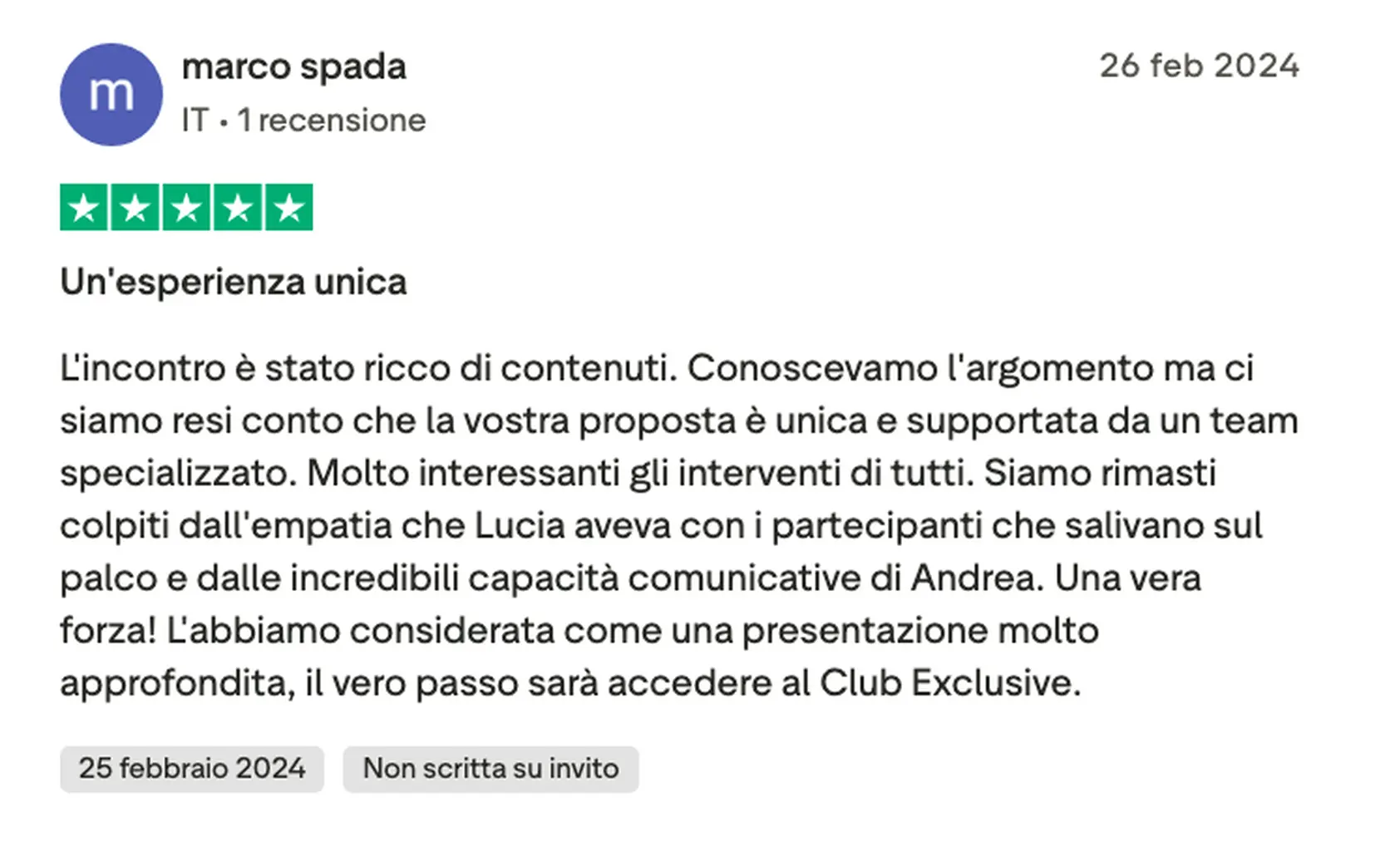This screenshot has width=1400, height=851.
Task: Click the IT country code label
Action: (x=195, y=121)
